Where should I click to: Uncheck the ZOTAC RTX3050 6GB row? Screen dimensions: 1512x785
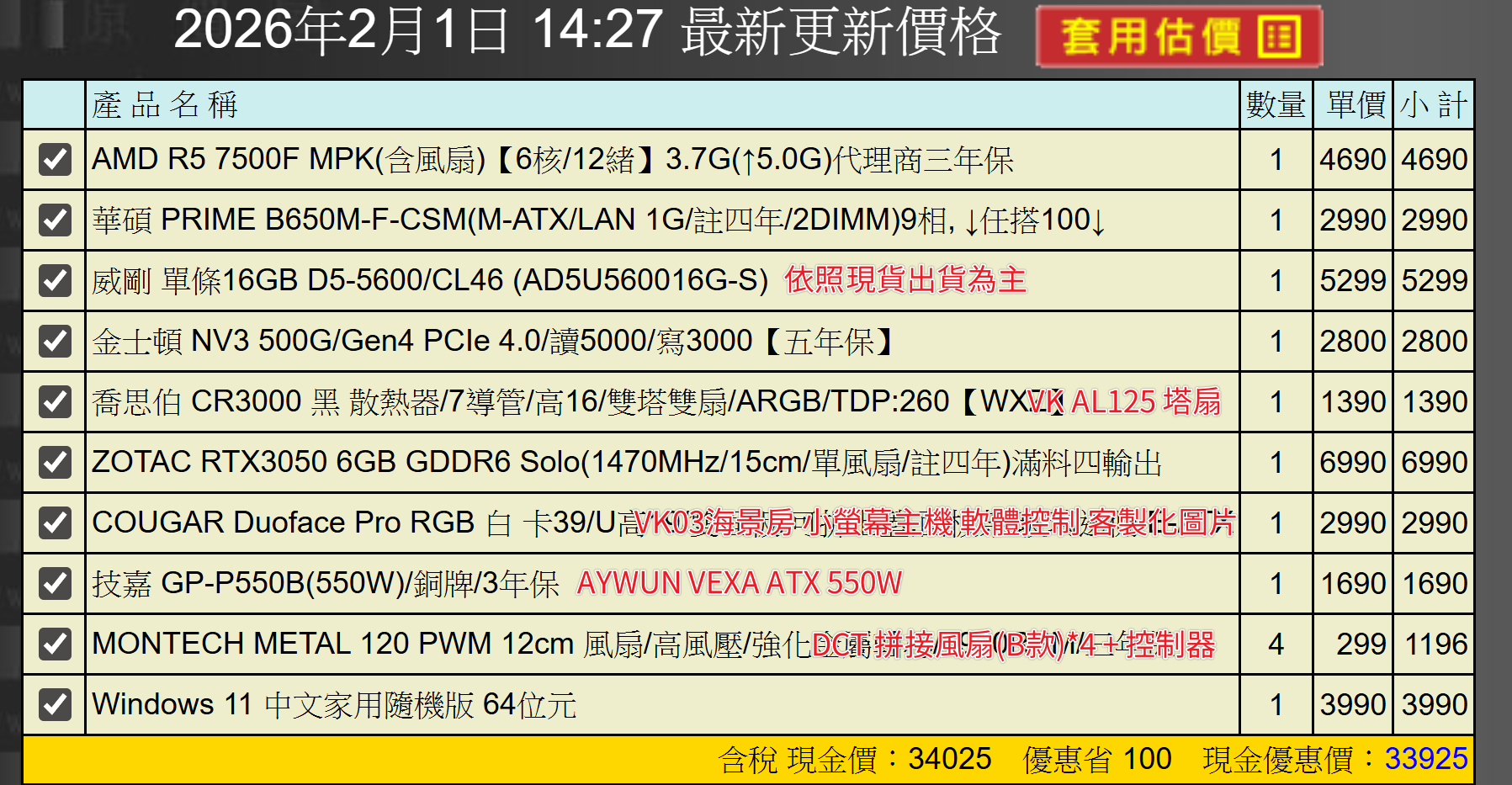pos(55,462)
